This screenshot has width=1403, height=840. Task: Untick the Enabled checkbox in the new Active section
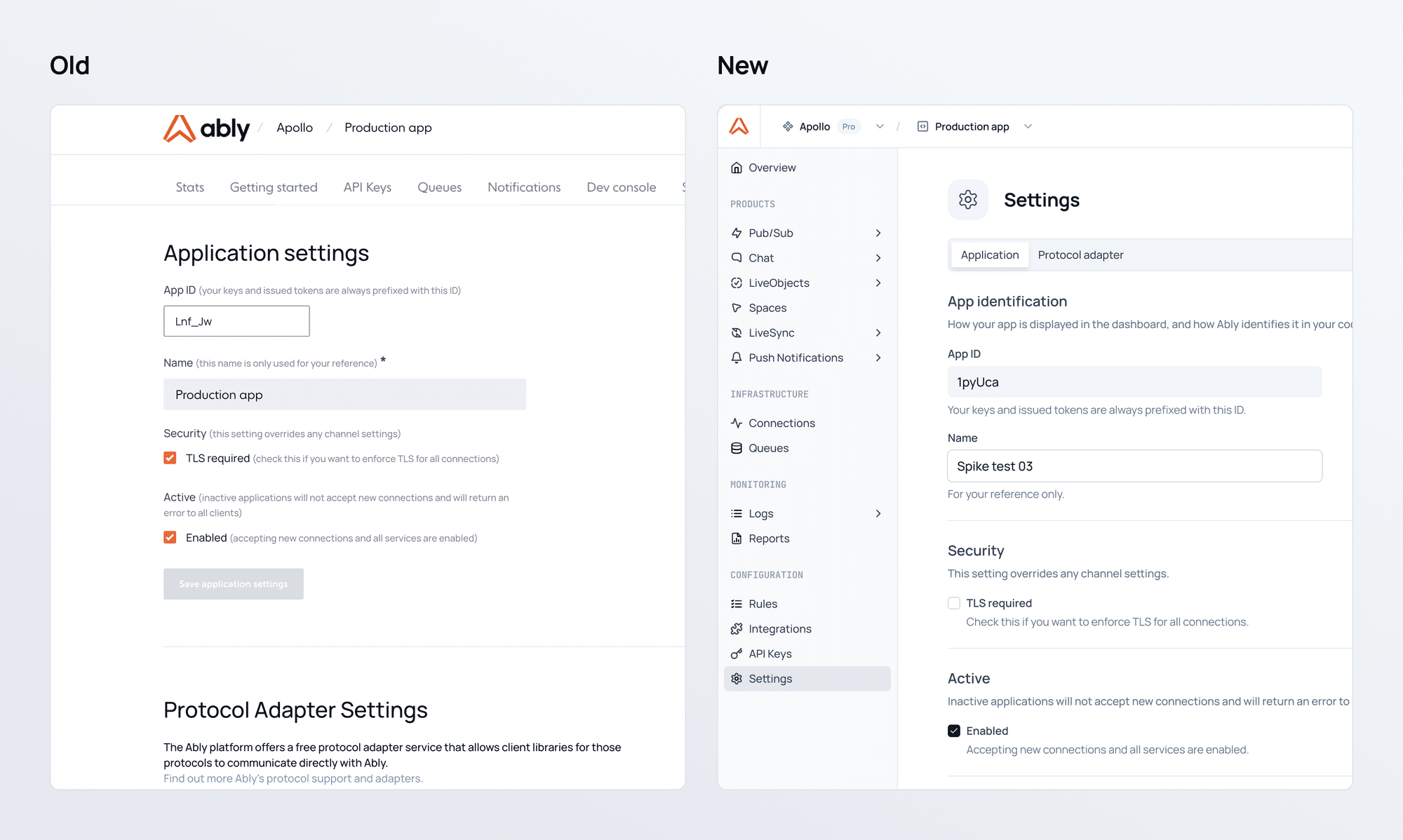954,731
